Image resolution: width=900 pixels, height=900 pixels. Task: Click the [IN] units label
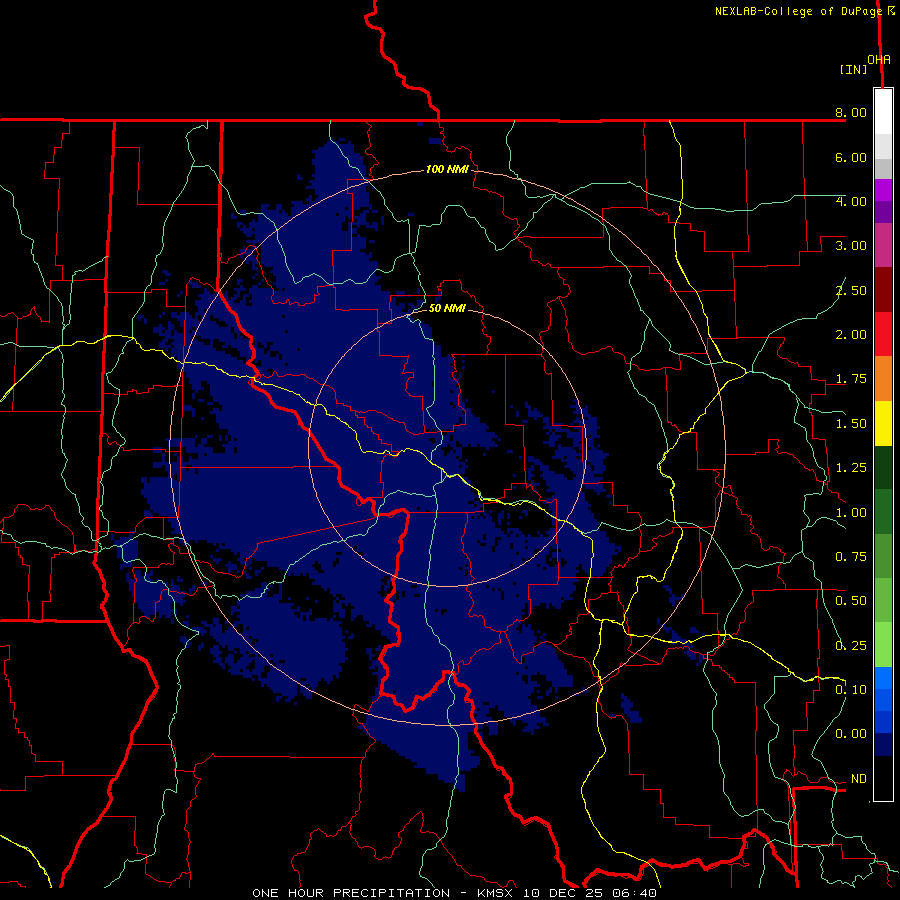tap(853, 69)
